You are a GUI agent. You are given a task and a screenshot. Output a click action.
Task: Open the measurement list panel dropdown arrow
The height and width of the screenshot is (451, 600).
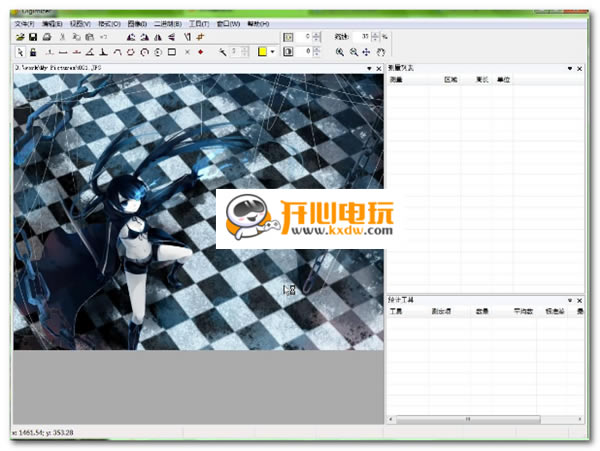570,68
